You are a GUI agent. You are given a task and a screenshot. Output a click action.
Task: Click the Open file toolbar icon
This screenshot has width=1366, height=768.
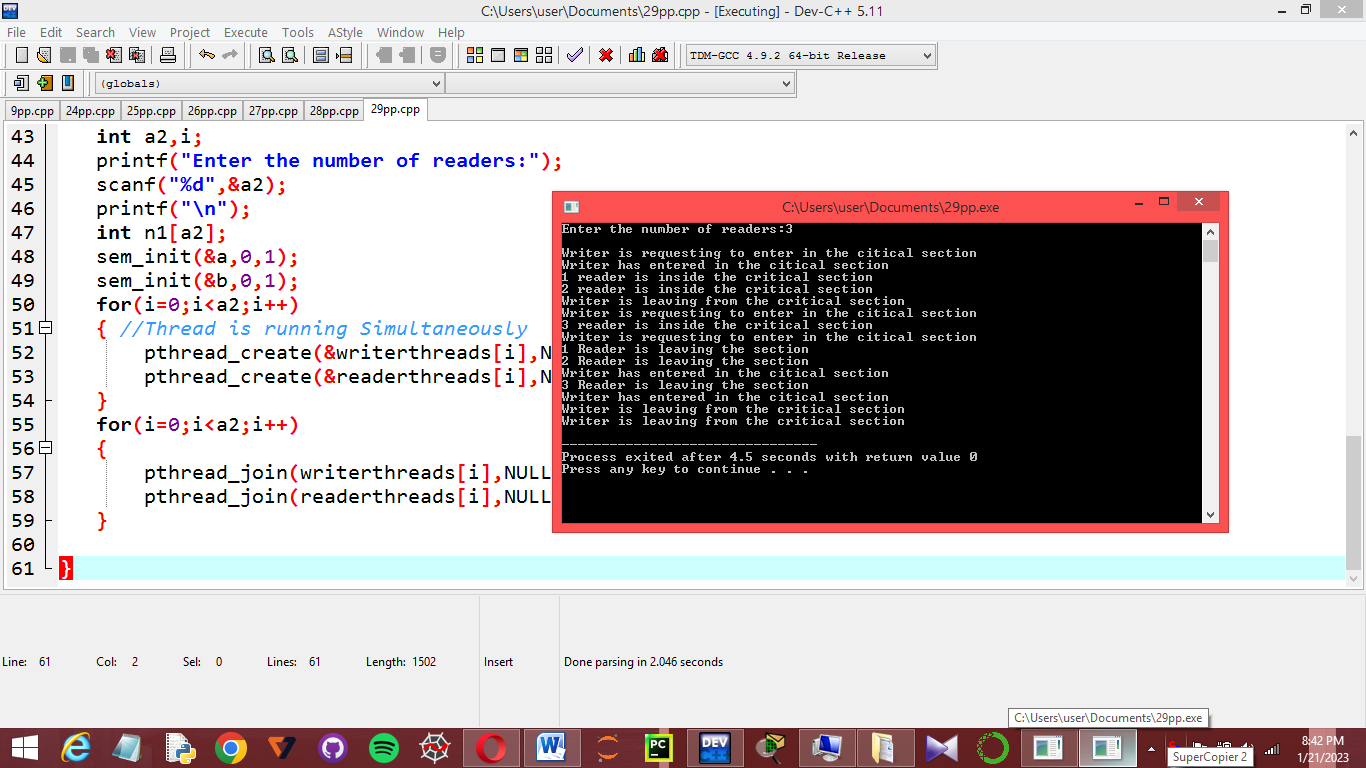click(44, 55)
